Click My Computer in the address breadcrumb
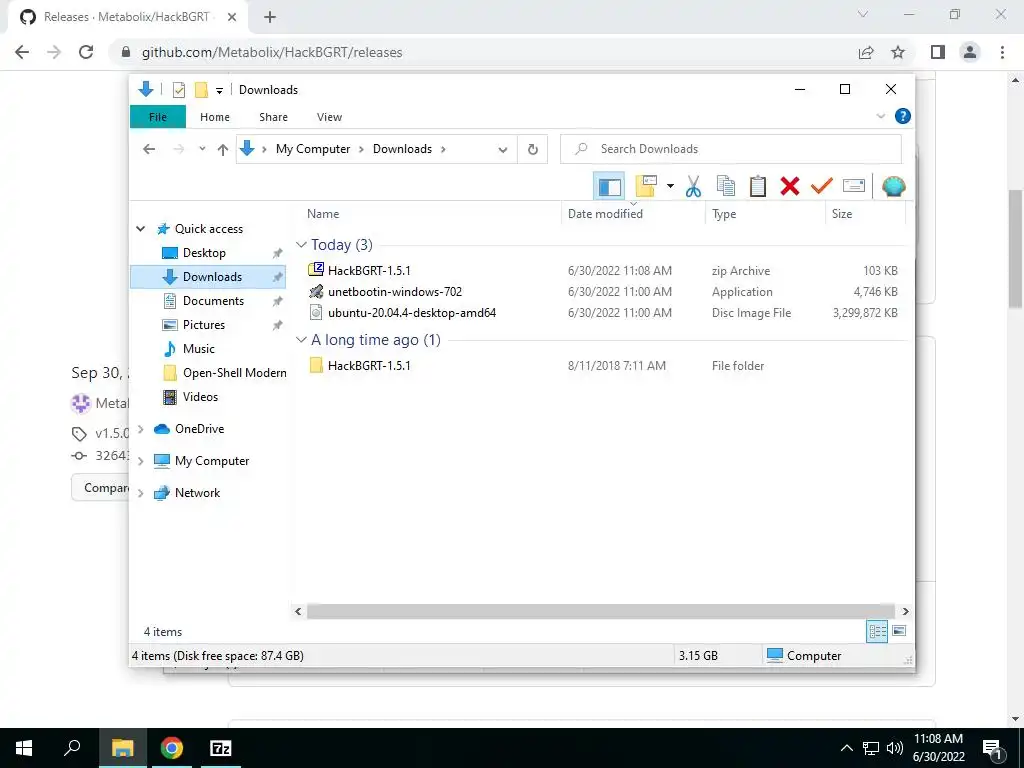This screenshot has width=1024, height=768. coord(313,149)
